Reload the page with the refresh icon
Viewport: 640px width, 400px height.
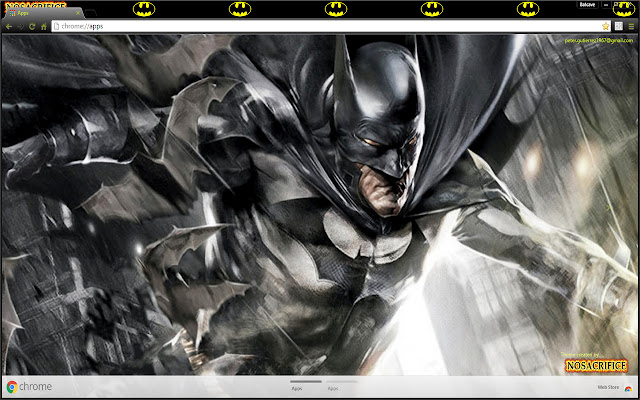pyautogui.click(x=32, y=27)
